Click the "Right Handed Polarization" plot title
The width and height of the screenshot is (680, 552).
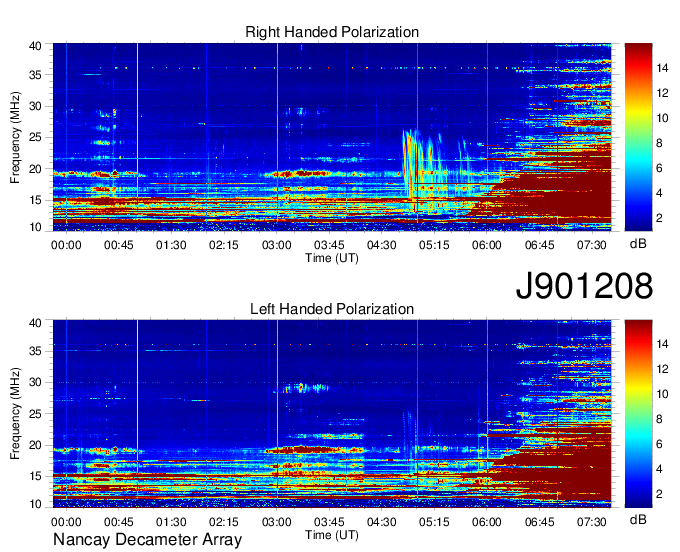(332, 32)
